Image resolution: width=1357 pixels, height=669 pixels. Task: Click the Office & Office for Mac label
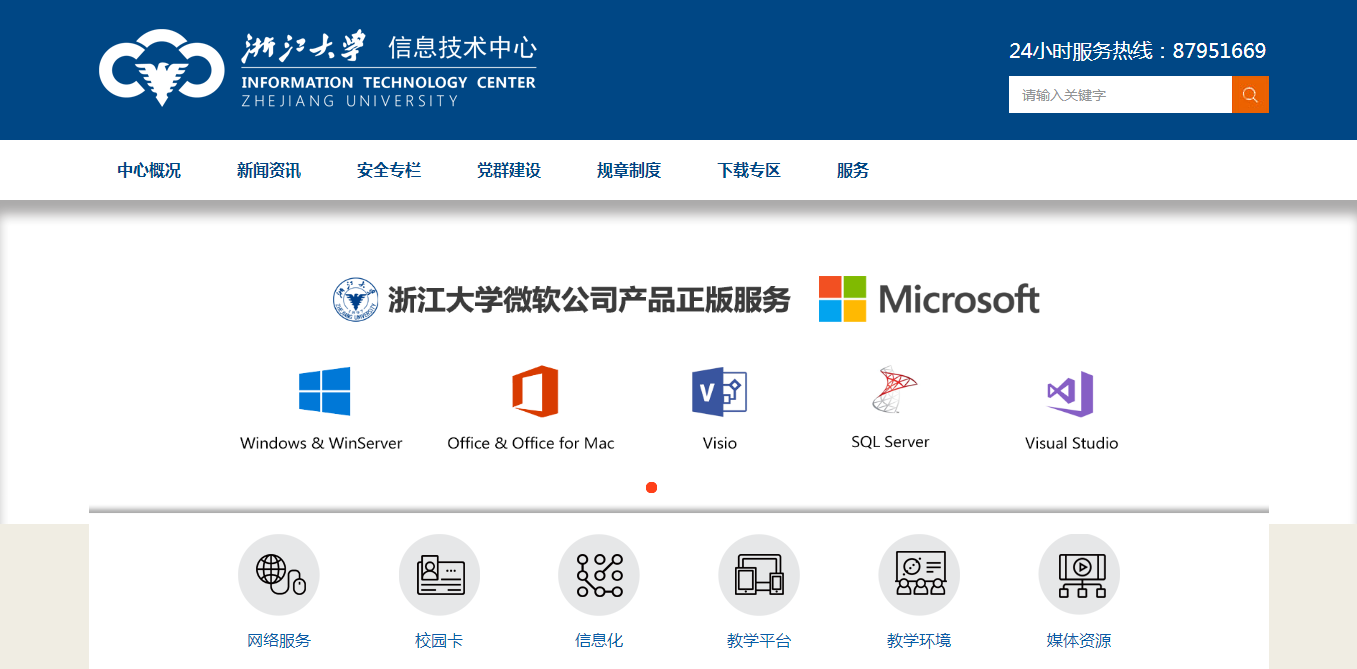(x=531, y=443)
